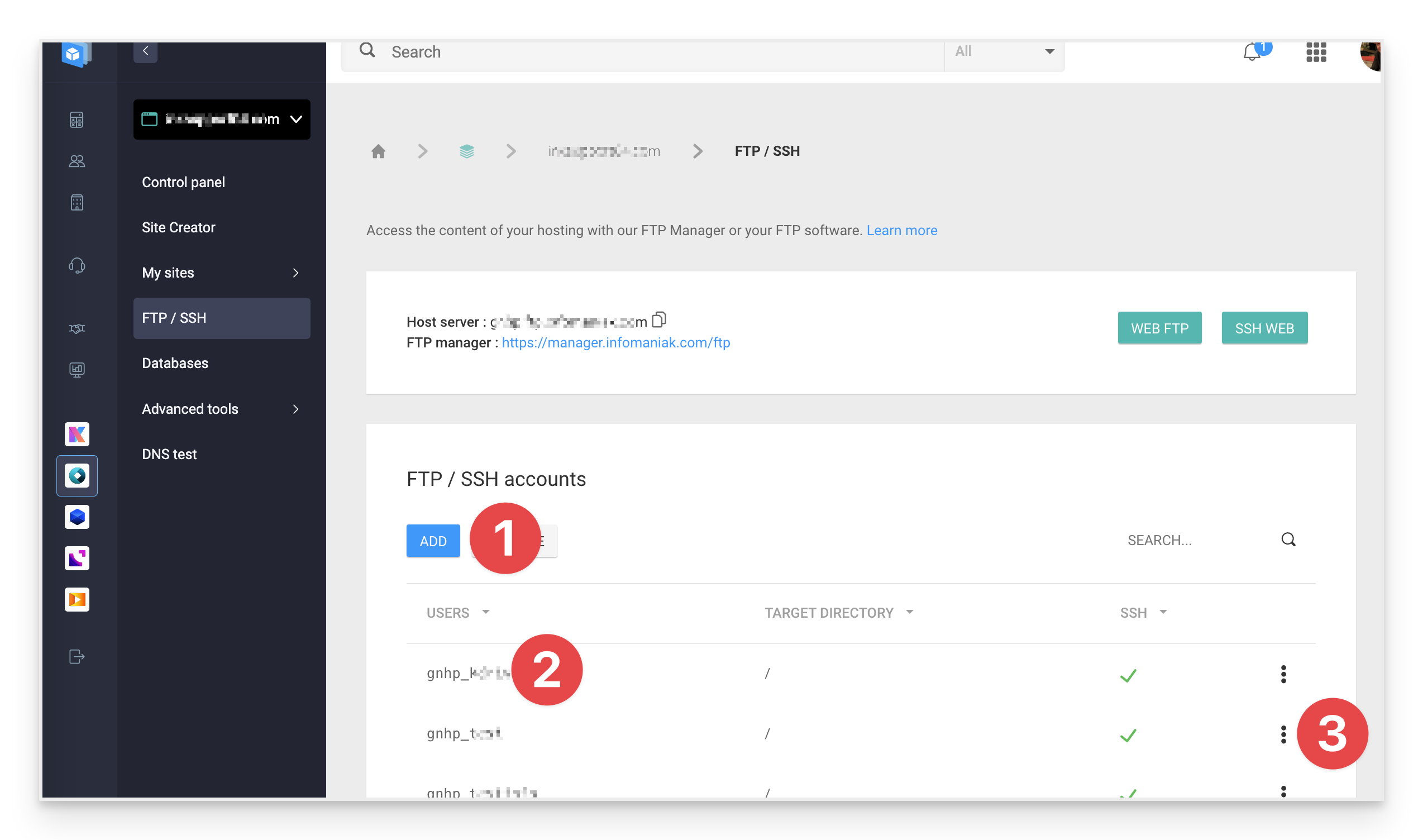Verify SSH enabled checkmark on first account row
Image resolution: width=1423 pixels, height=840 pixels.
pyautogui.click(x=1128, y=674)
